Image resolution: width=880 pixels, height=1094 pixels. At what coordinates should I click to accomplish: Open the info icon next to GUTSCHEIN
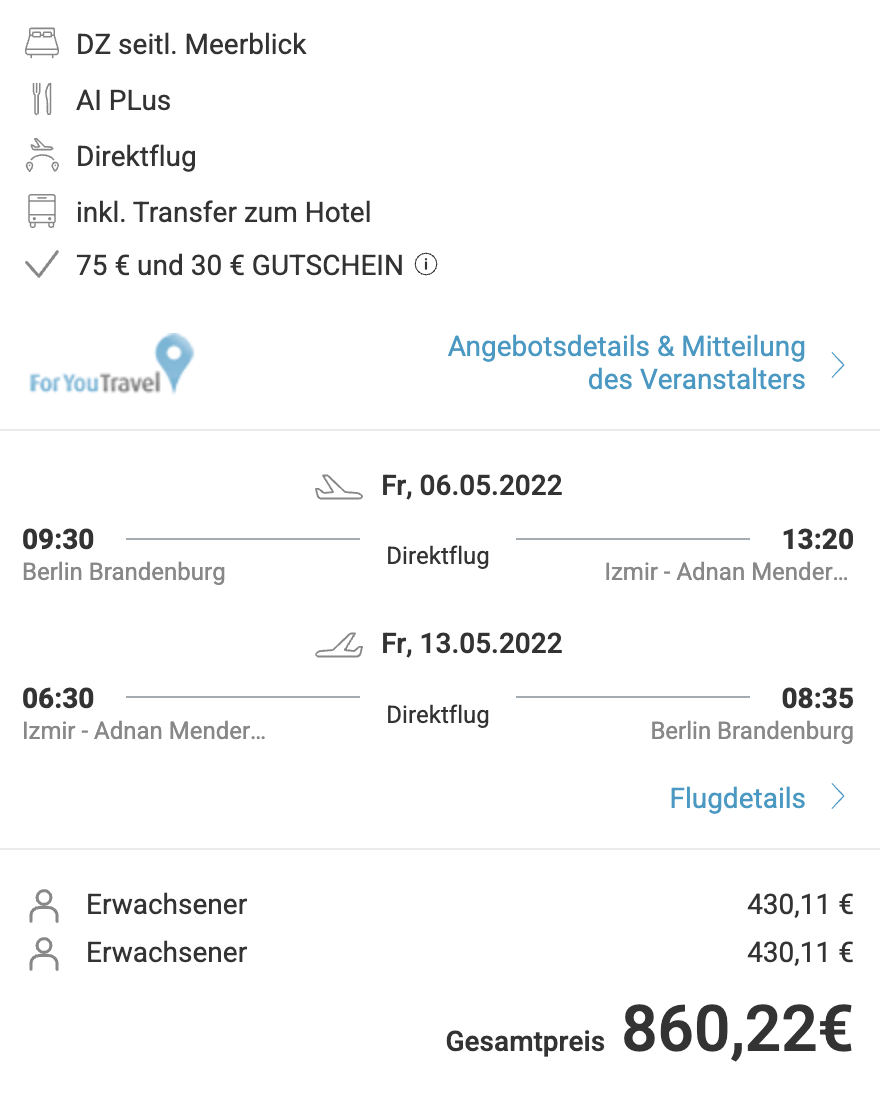click(x=426, y=264)
